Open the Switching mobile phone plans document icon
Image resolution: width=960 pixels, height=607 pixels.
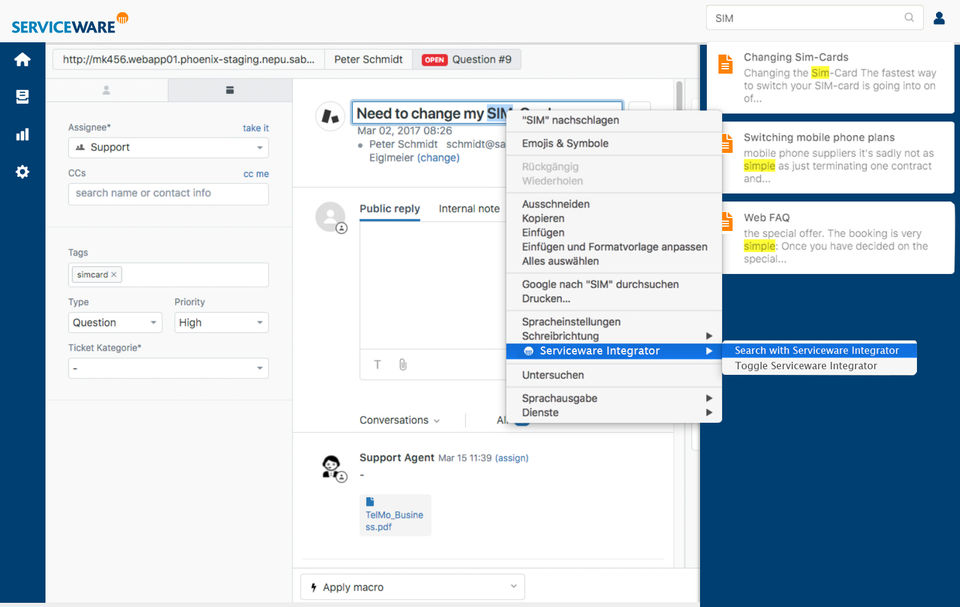tap(727, 143)
